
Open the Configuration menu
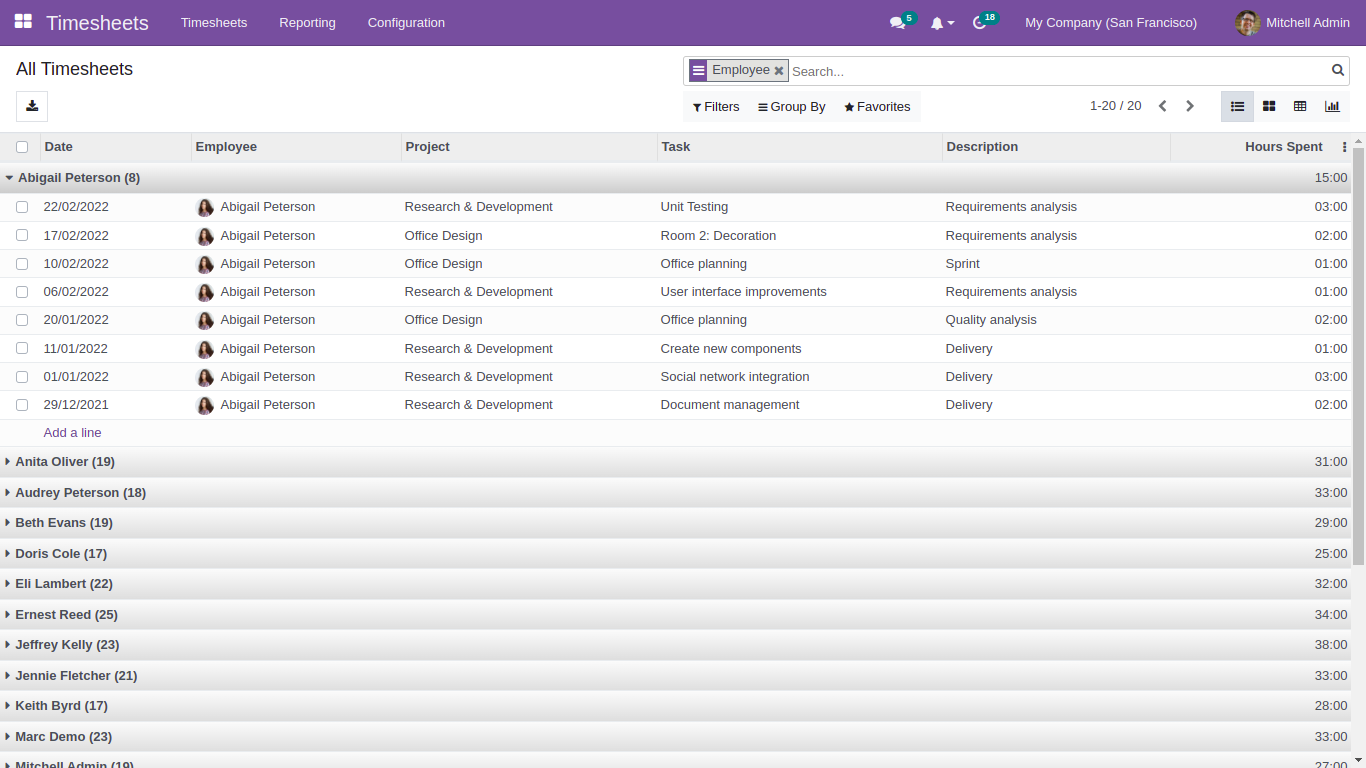coord(406,22)
